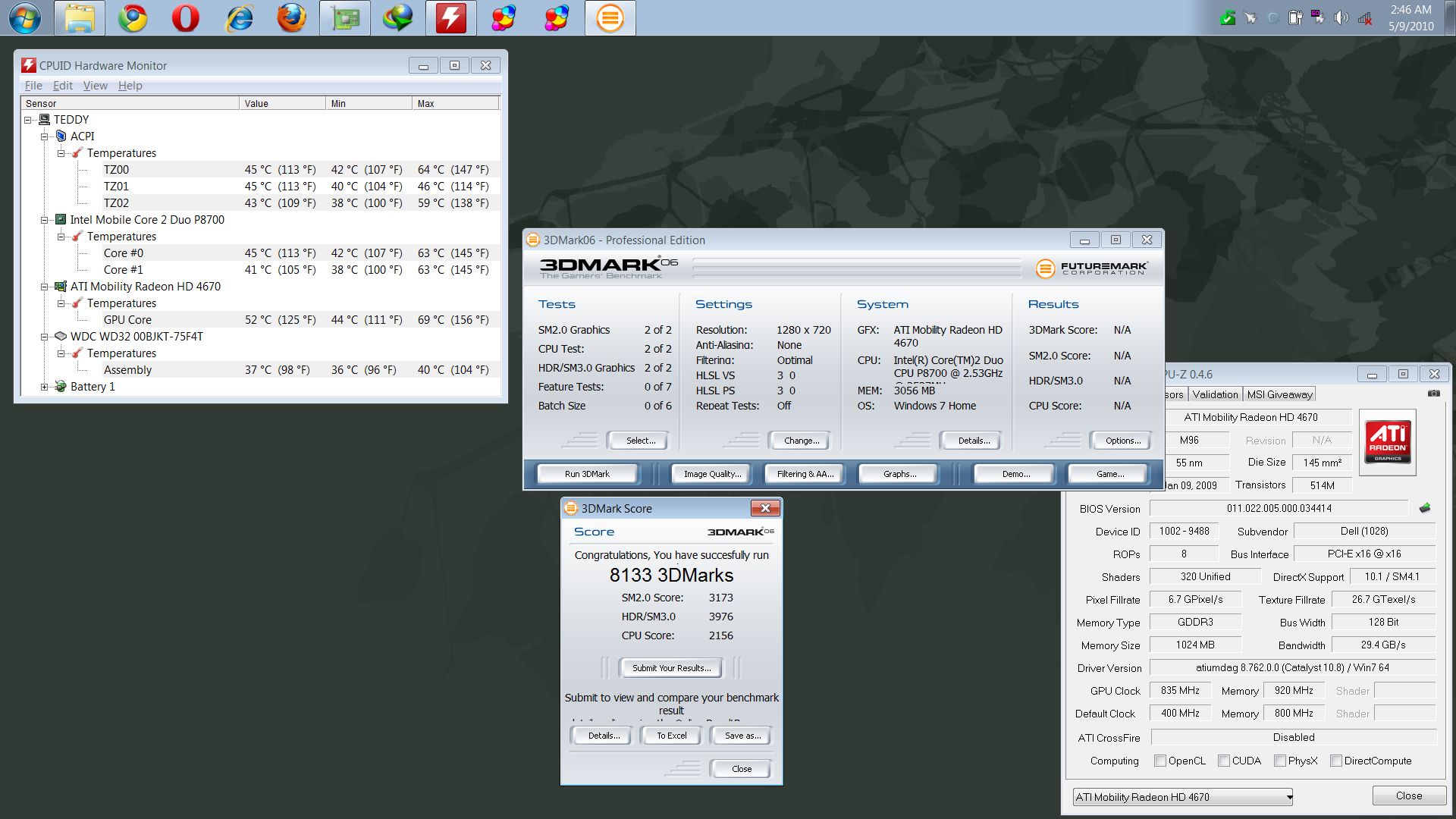Viewport: 1456px width, 819px height.
Task: Click the magenta temperature 50 tray icon
Action: 1318,17
